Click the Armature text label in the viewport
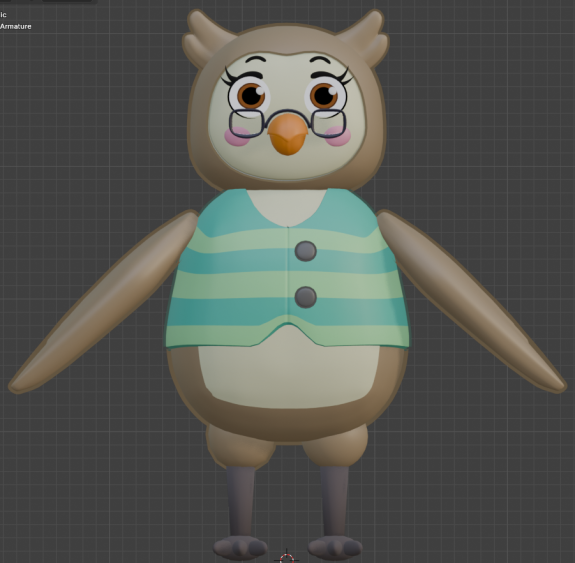 (15, 26)
